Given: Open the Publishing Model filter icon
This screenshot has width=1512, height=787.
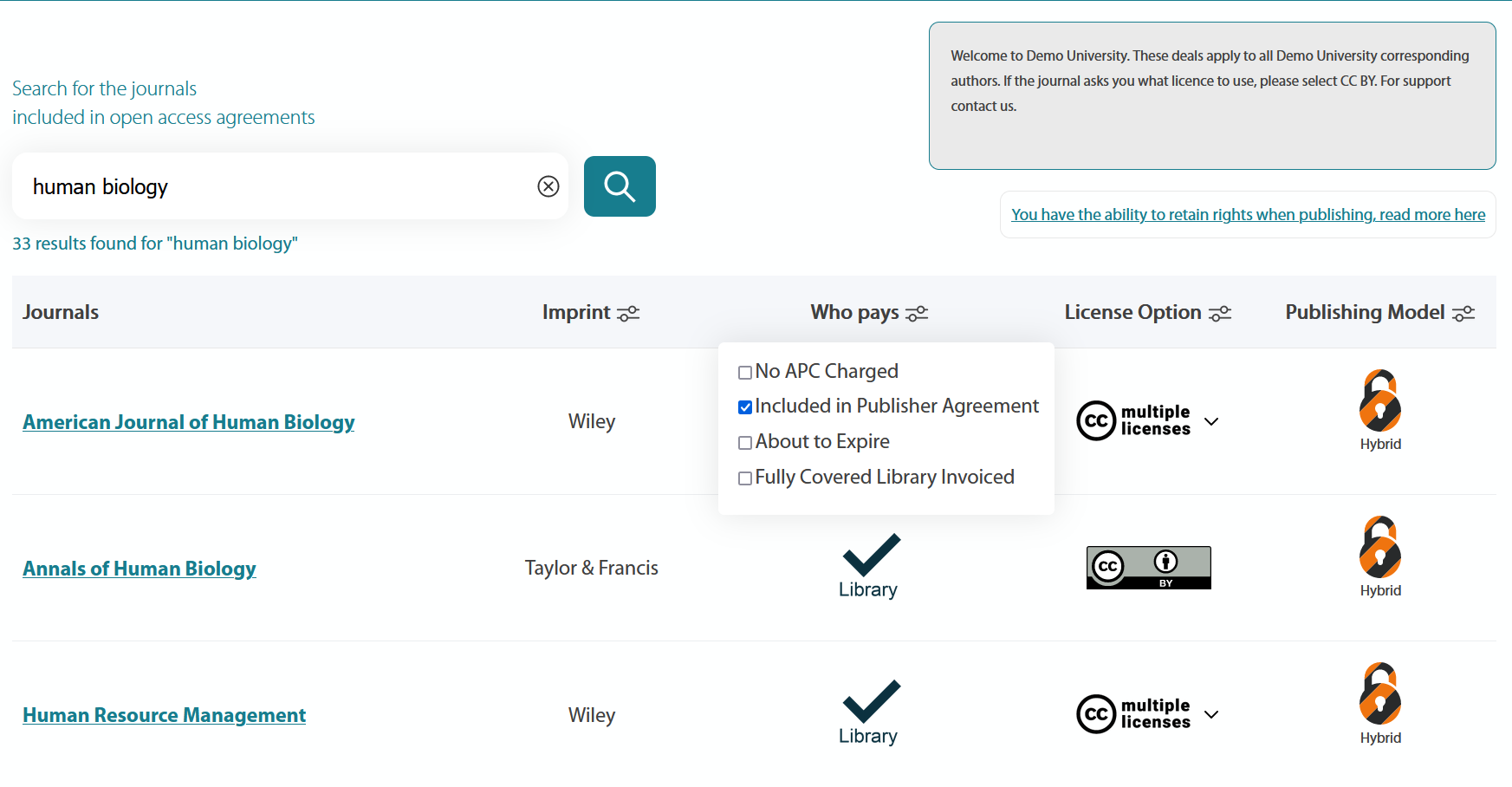Looking at the screenshot, I should [1463, 313].
